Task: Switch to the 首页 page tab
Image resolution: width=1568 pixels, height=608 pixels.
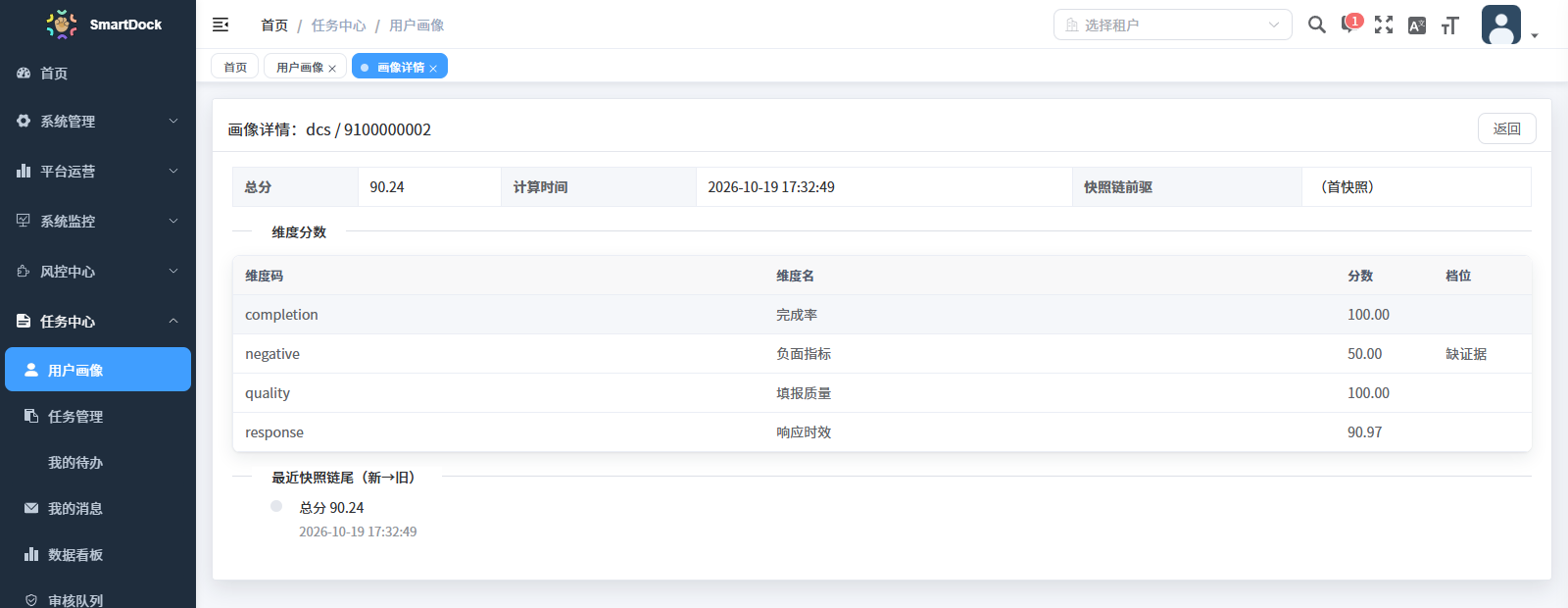Action: tap(235, 67)
